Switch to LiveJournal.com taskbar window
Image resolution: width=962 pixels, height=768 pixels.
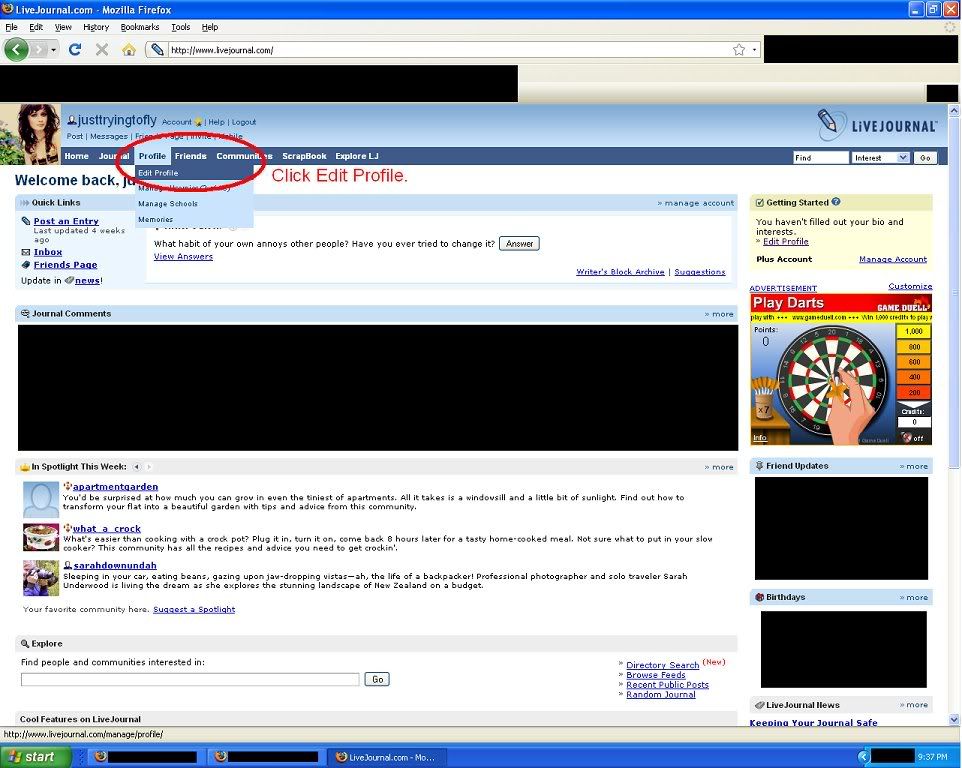[x=385, y=757]
